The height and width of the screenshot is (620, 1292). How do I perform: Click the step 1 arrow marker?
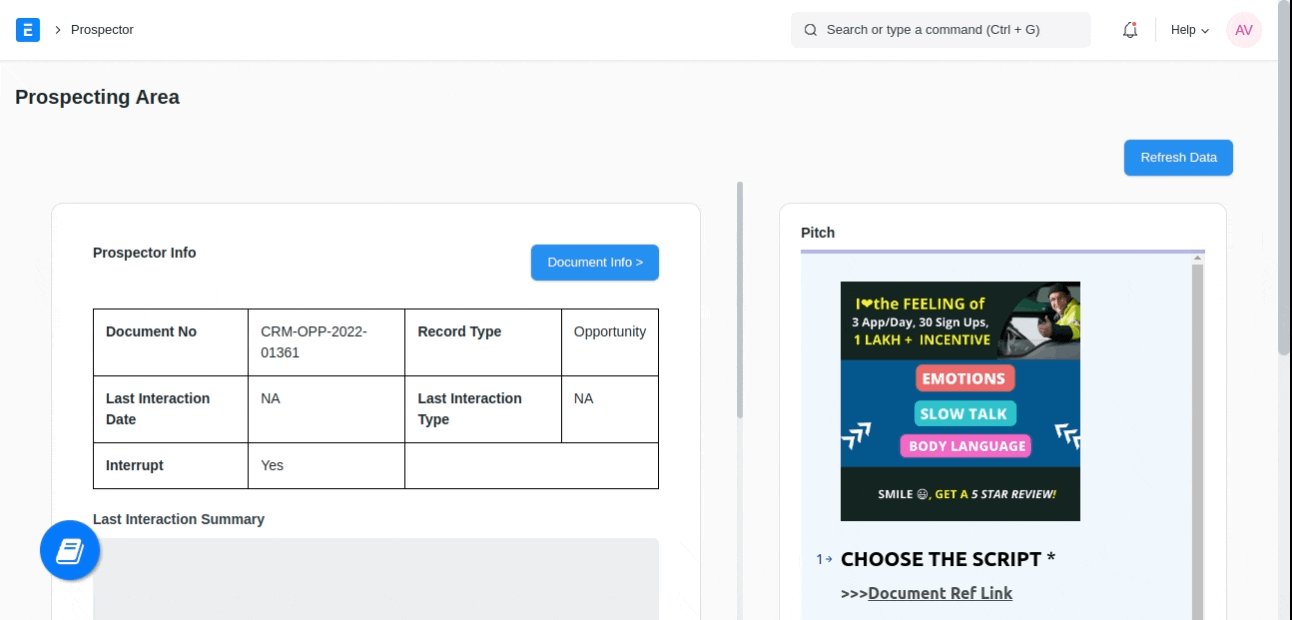(x=824, y=559)
